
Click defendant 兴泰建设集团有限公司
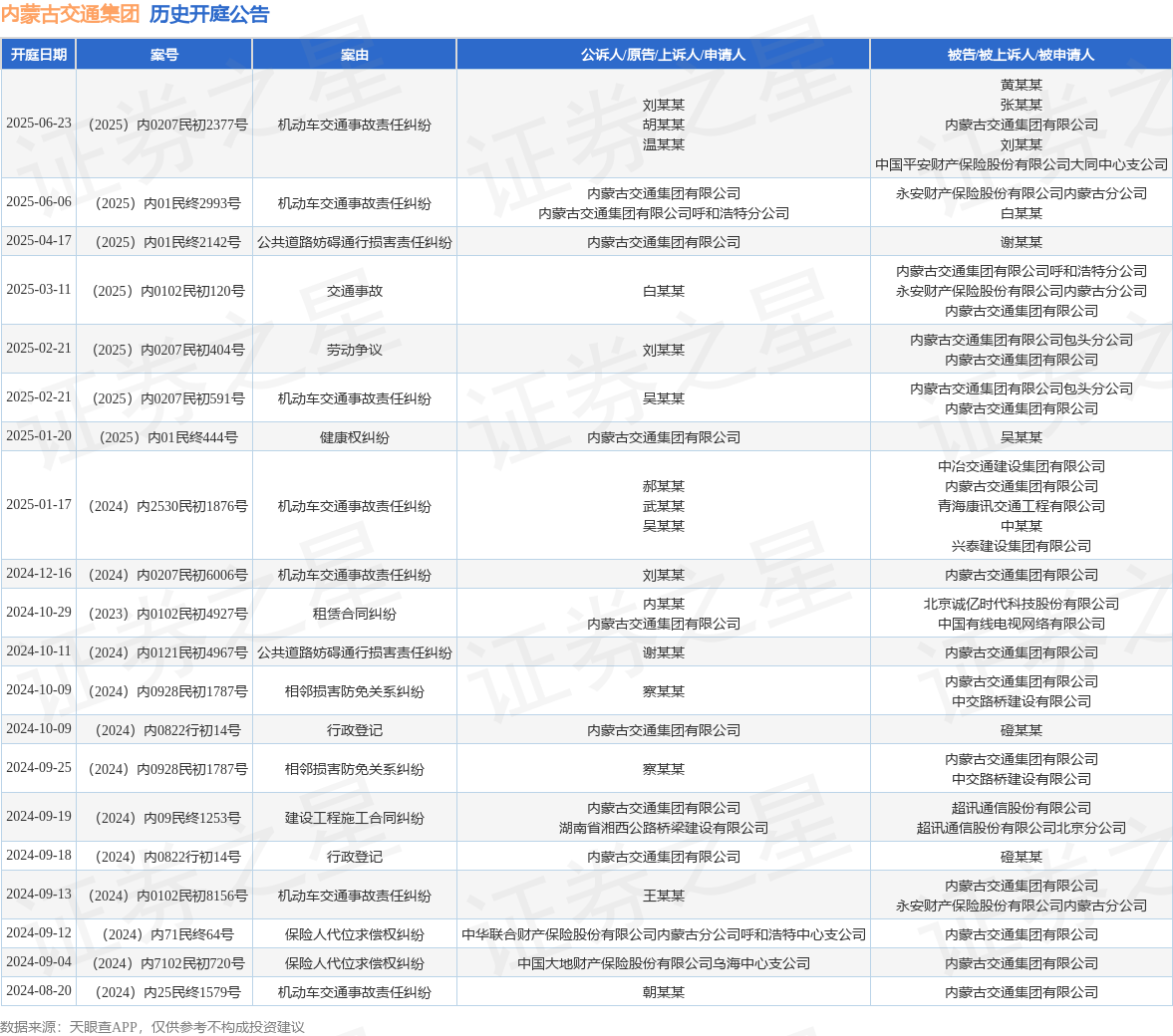pos(1022,546)
